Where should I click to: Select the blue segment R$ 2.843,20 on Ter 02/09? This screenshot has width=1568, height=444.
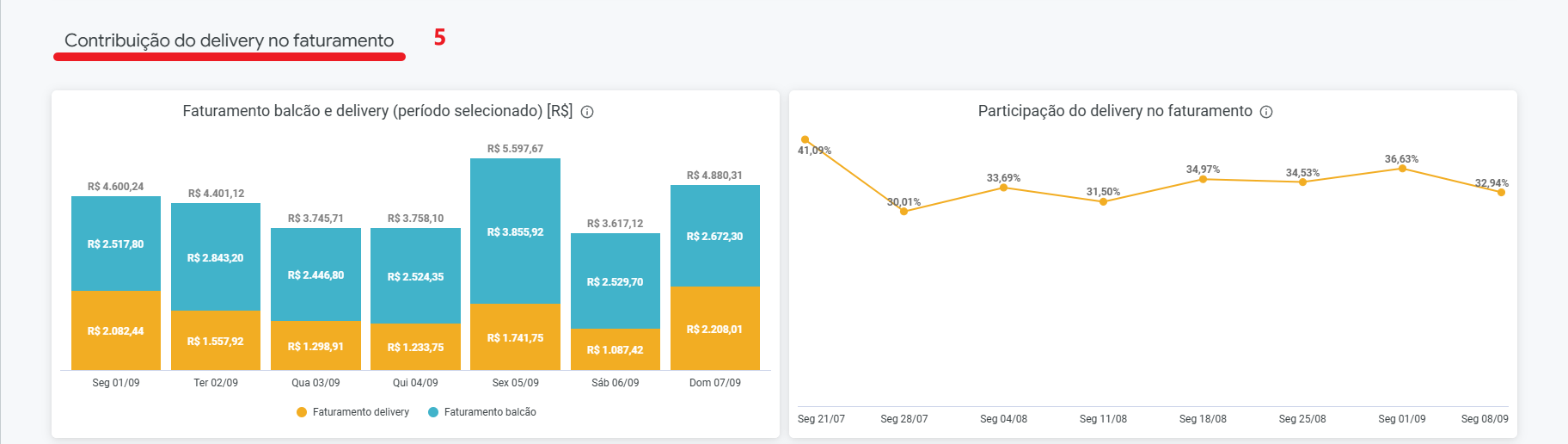point(216,257)
